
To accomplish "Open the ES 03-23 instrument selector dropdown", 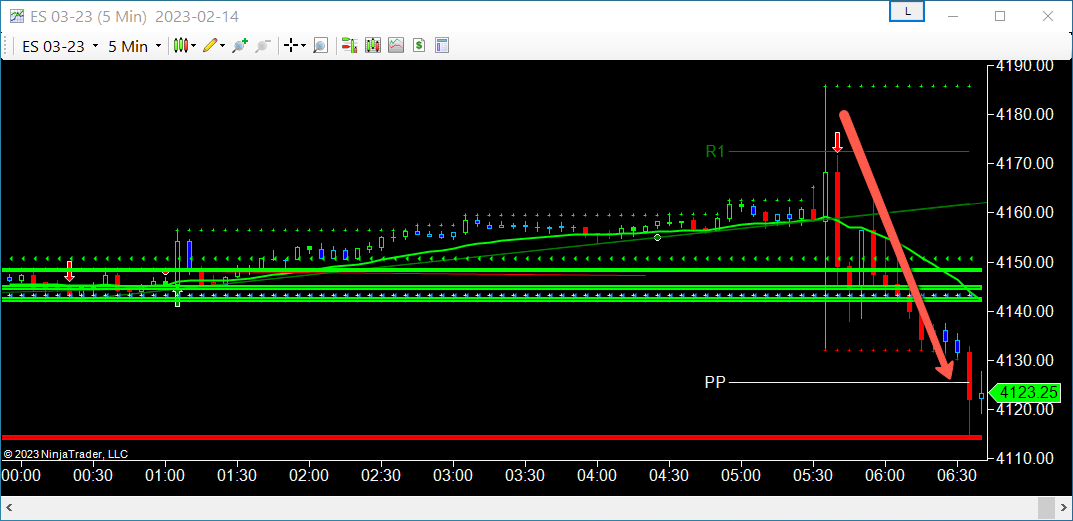I will (x=60, y=46).
